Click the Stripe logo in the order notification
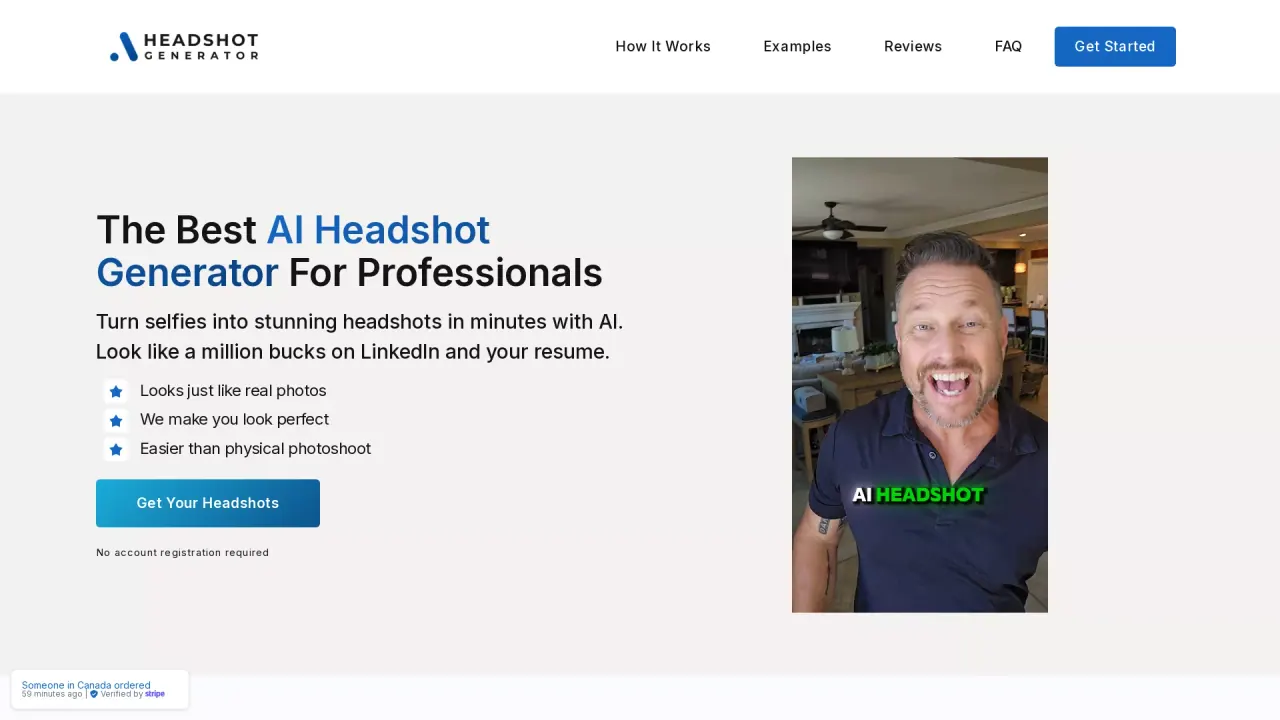 (x=155, y=694)
